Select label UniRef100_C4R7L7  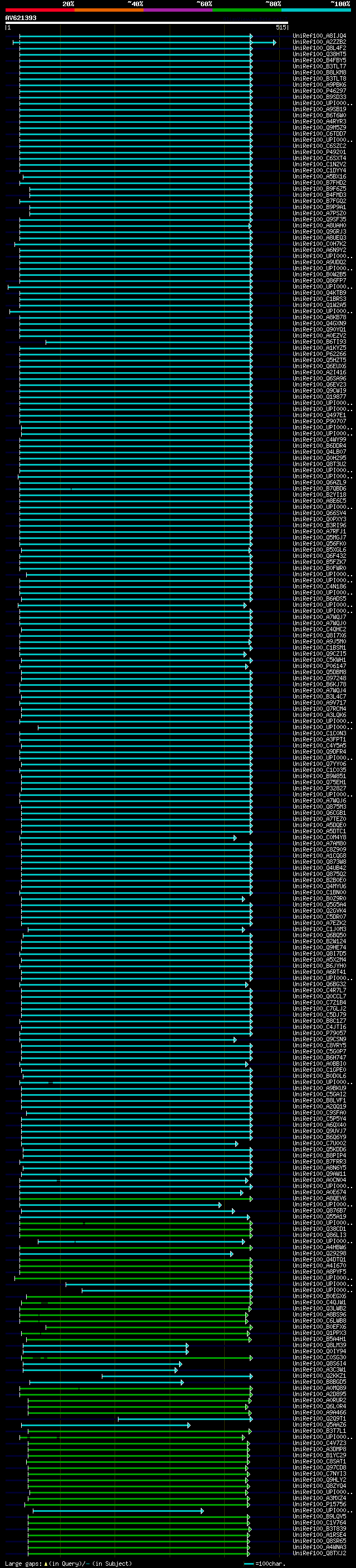coord(319,990)
